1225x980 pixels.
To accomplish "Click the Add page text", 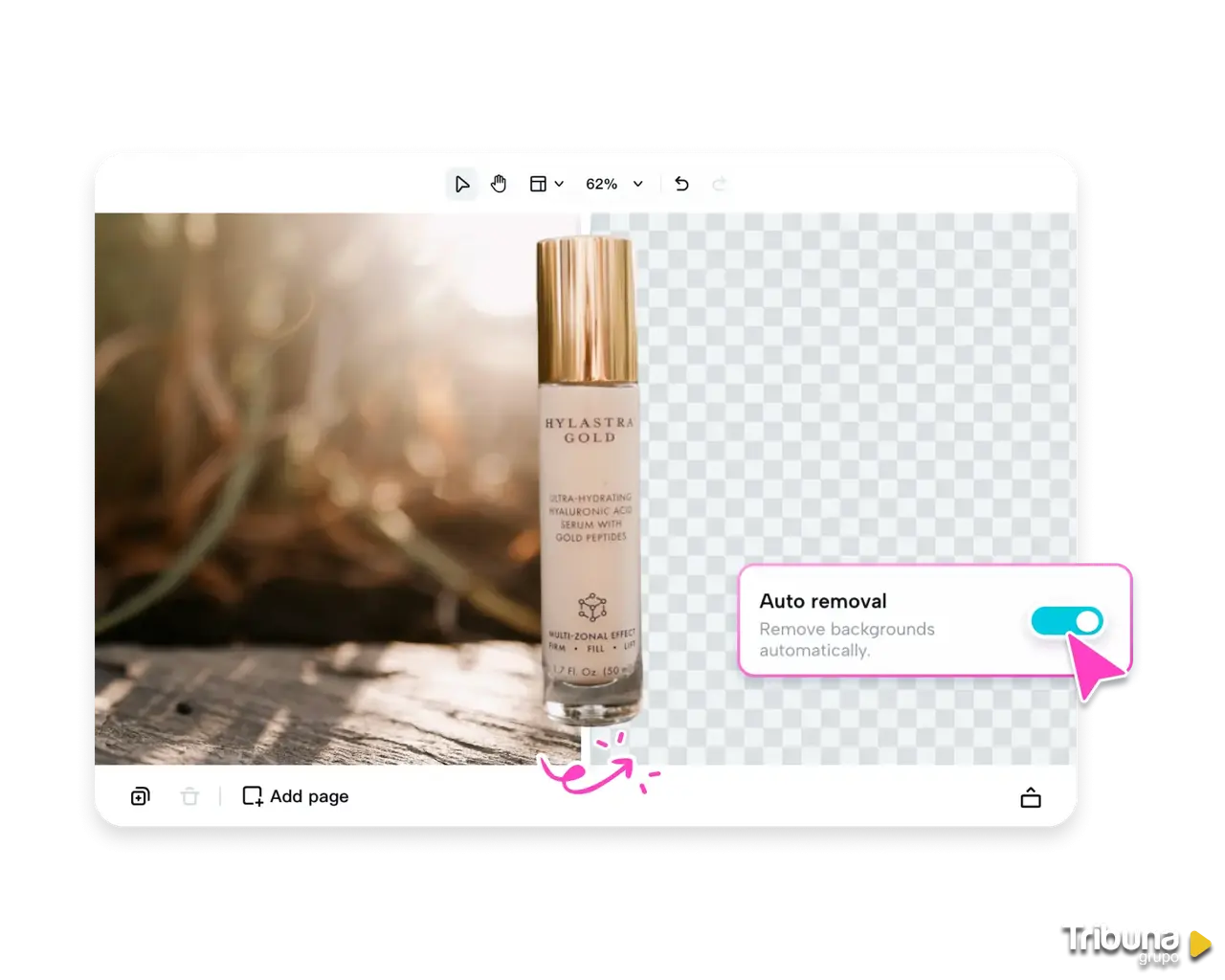I will [x=309, y=796].
